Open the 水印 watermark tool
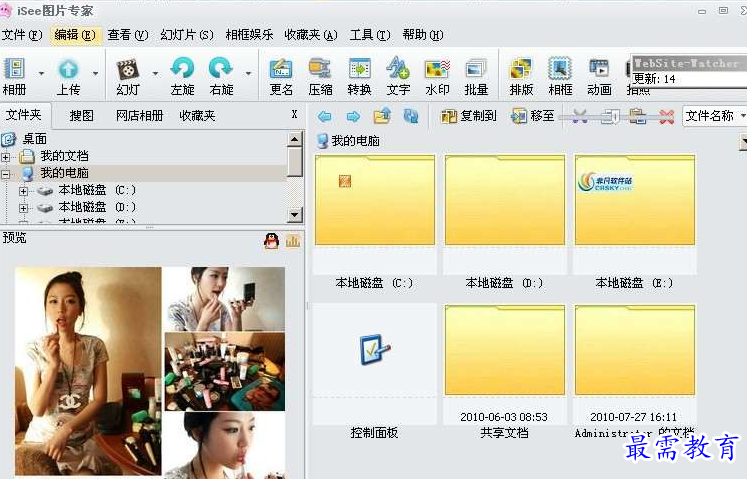The width and height of the screenshot is (747, 479). [x=437, y=76]
